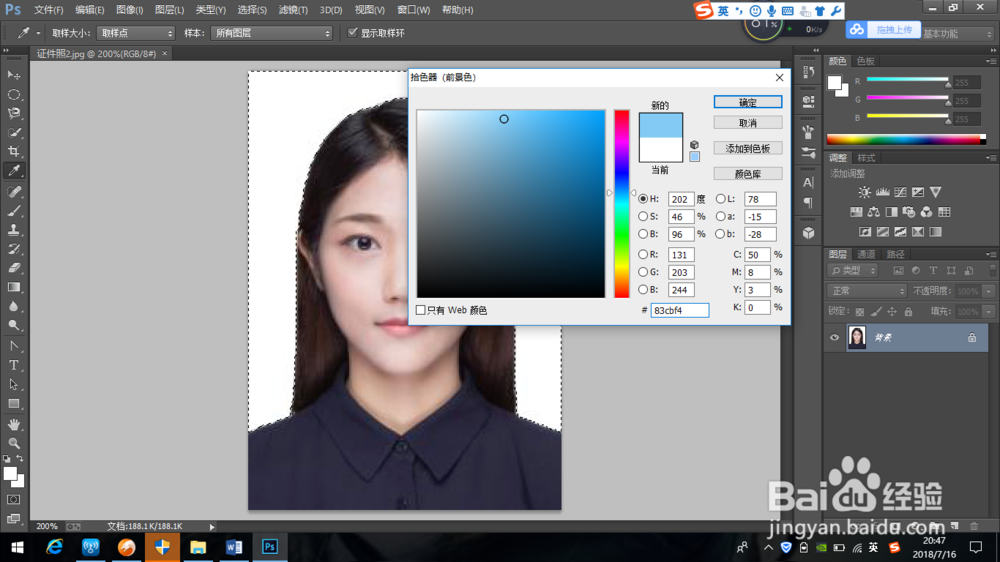Select the Quick Selection tool
Viewport: 1000px width, 562px height.
click(x=13, y=133)
